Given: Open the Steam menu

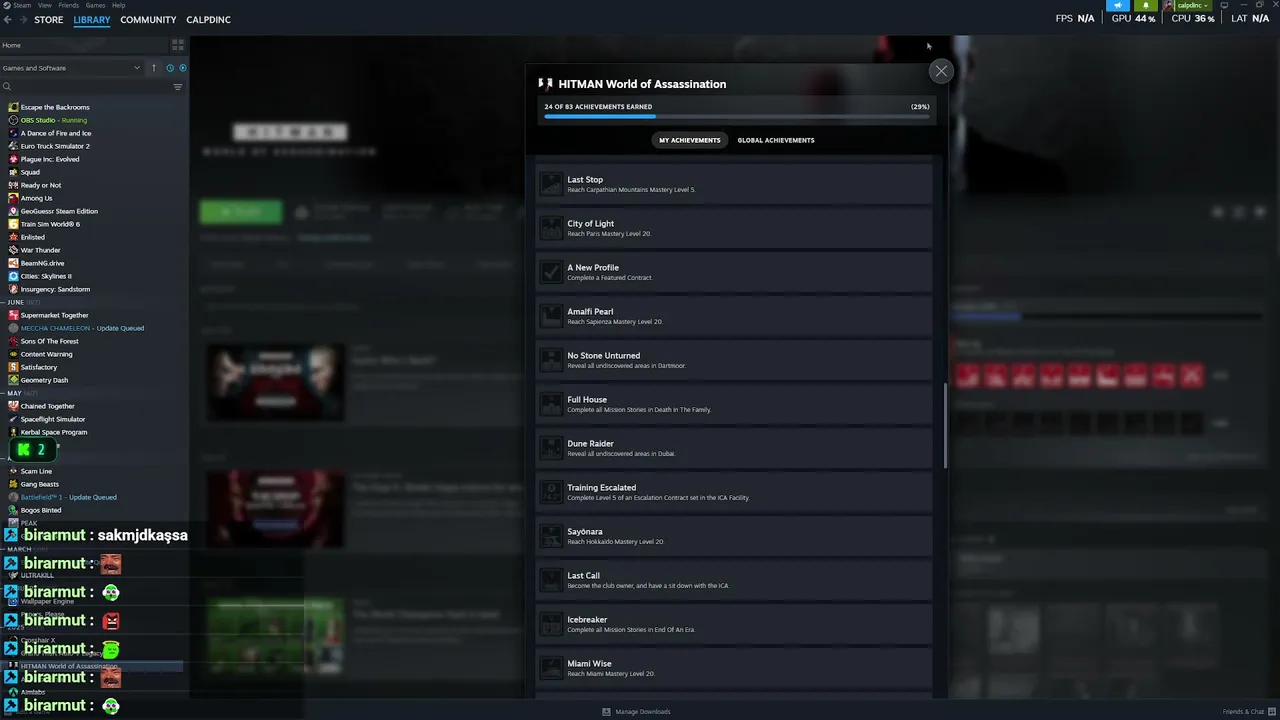Looking at the screenshot, I should click(21, 5).
